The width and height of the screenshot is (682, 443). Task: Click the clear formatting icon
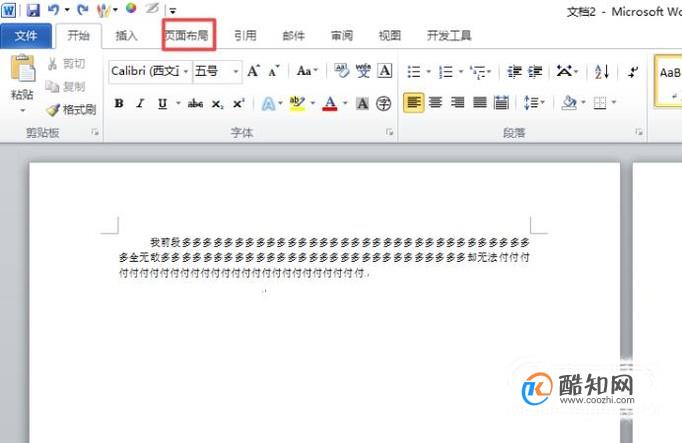(341, 70)
